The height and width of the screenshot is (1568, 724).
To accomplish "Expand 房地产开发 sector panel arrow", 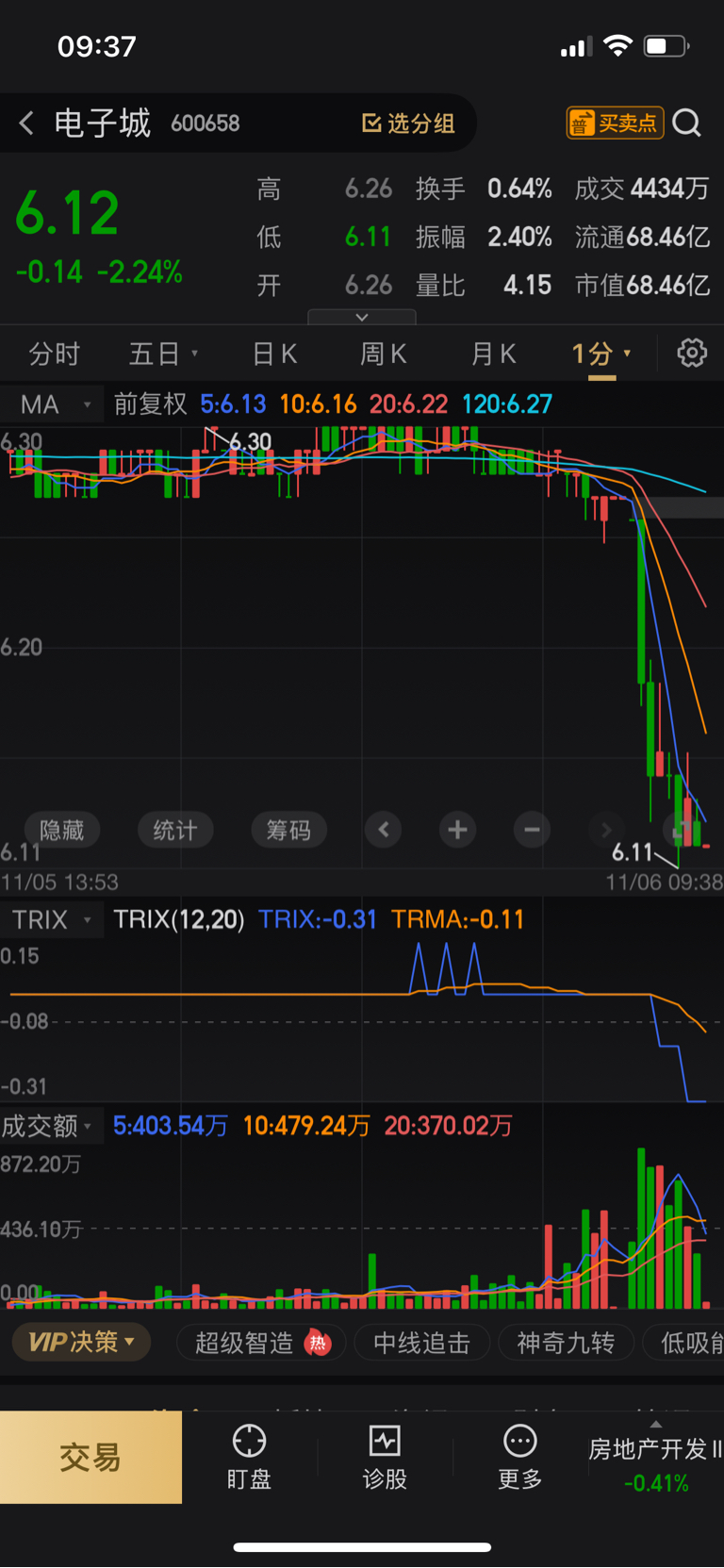I will (656, 1424).
